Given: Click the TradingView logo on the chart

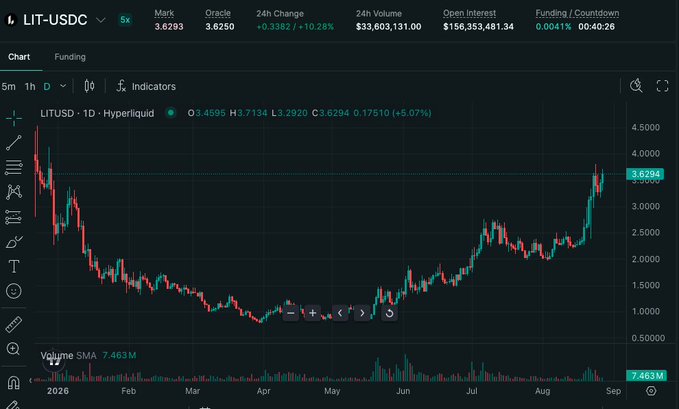Looking at the screenshot, I should pyautogui.click(x=54, y=361).
